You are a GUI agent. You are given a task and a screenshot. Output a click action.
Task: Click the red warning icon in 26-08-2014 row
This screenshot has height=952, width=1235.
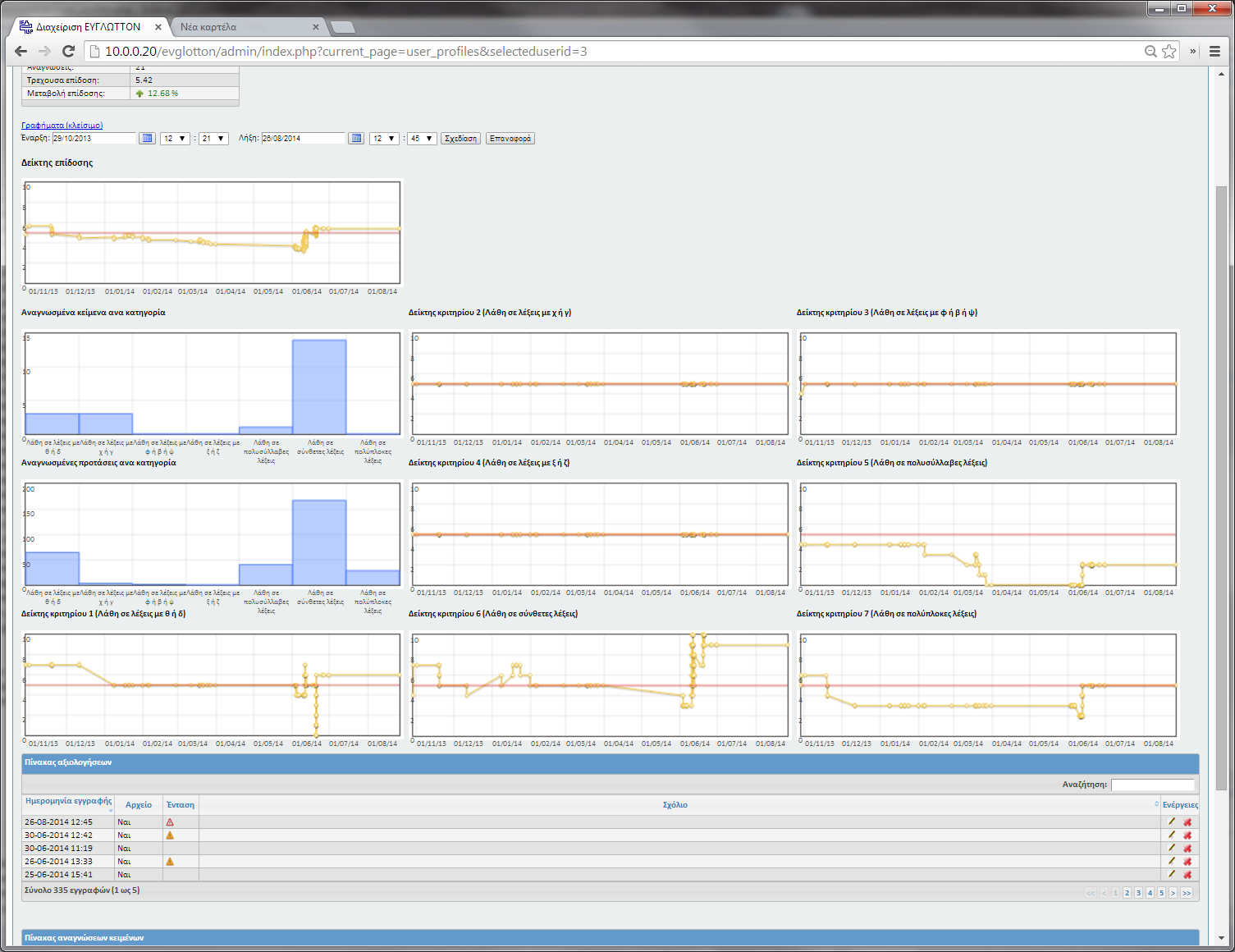click(170, 822)
